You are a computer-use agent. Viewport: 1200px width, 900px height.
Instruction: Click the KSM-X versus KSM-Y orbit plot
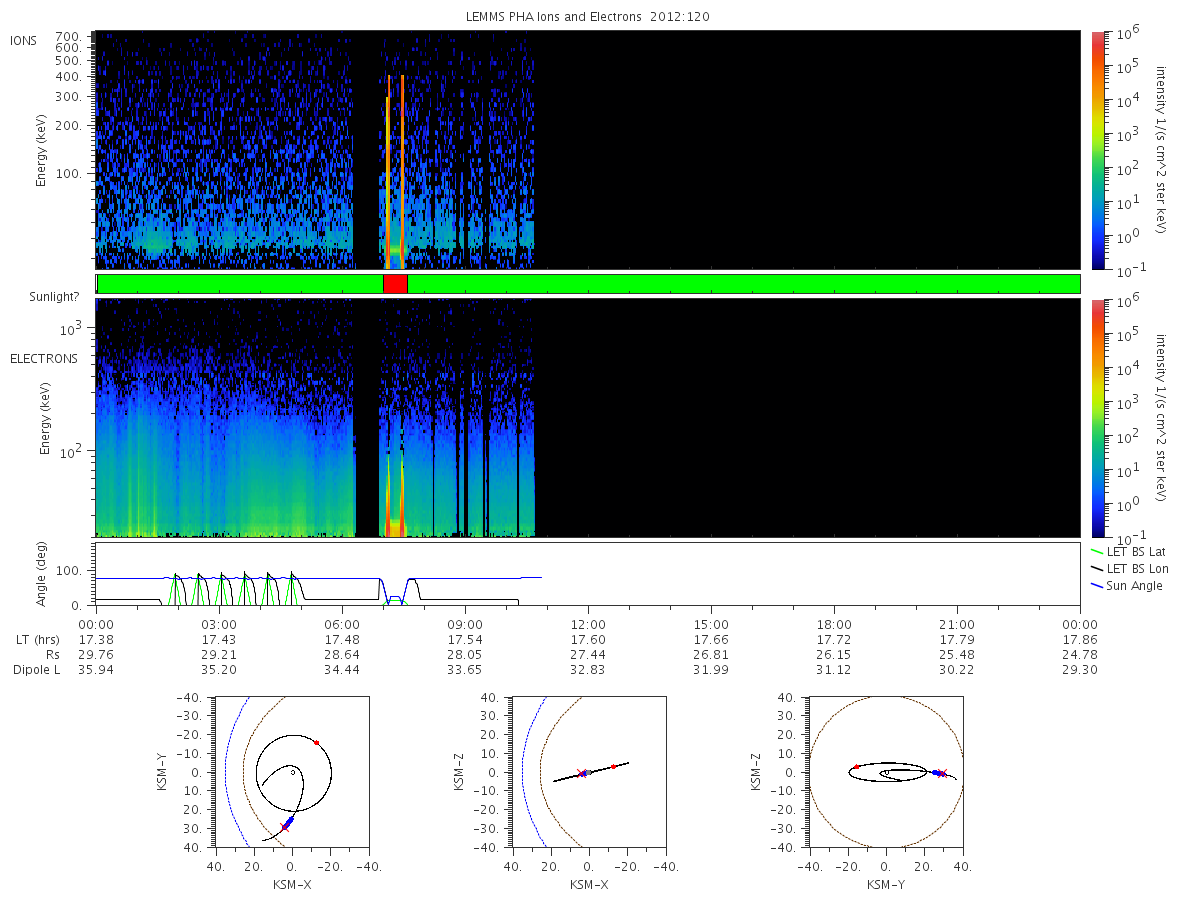291,772
